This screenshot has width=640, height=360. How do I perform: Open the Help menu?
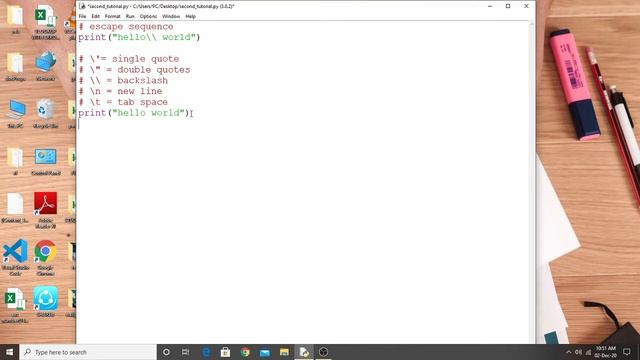click(190, 16)
